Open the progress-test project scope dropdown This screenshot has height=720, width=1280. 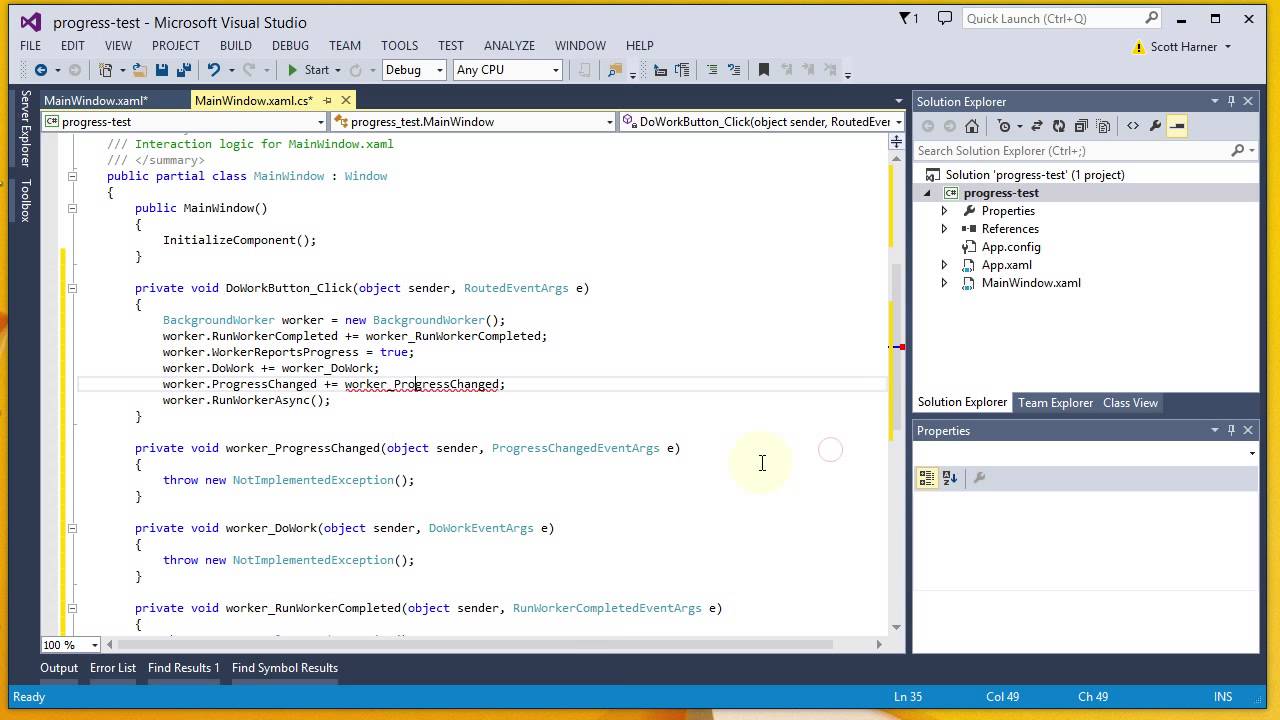tap(320, 122)
